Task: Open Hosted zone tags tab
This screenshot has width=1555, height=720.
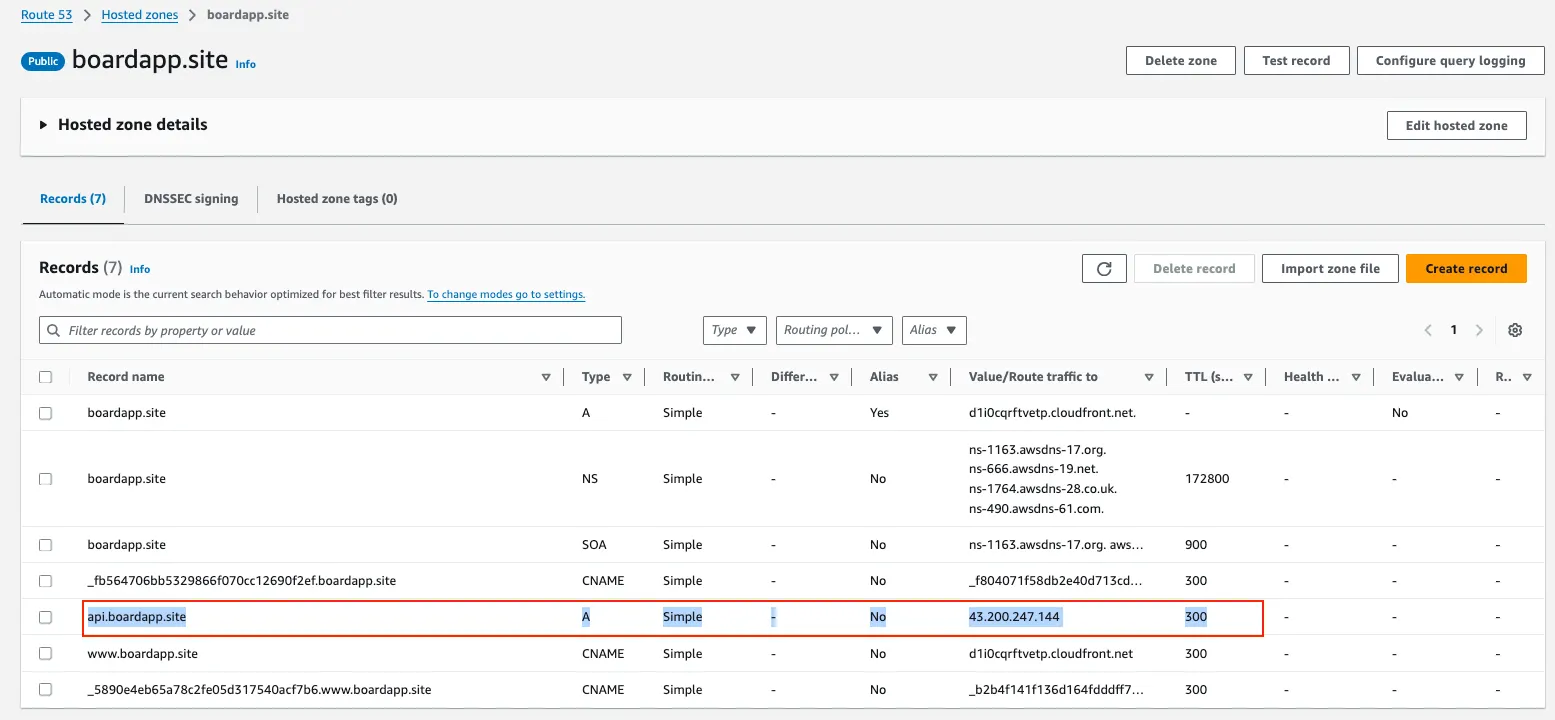Action: 337,199
